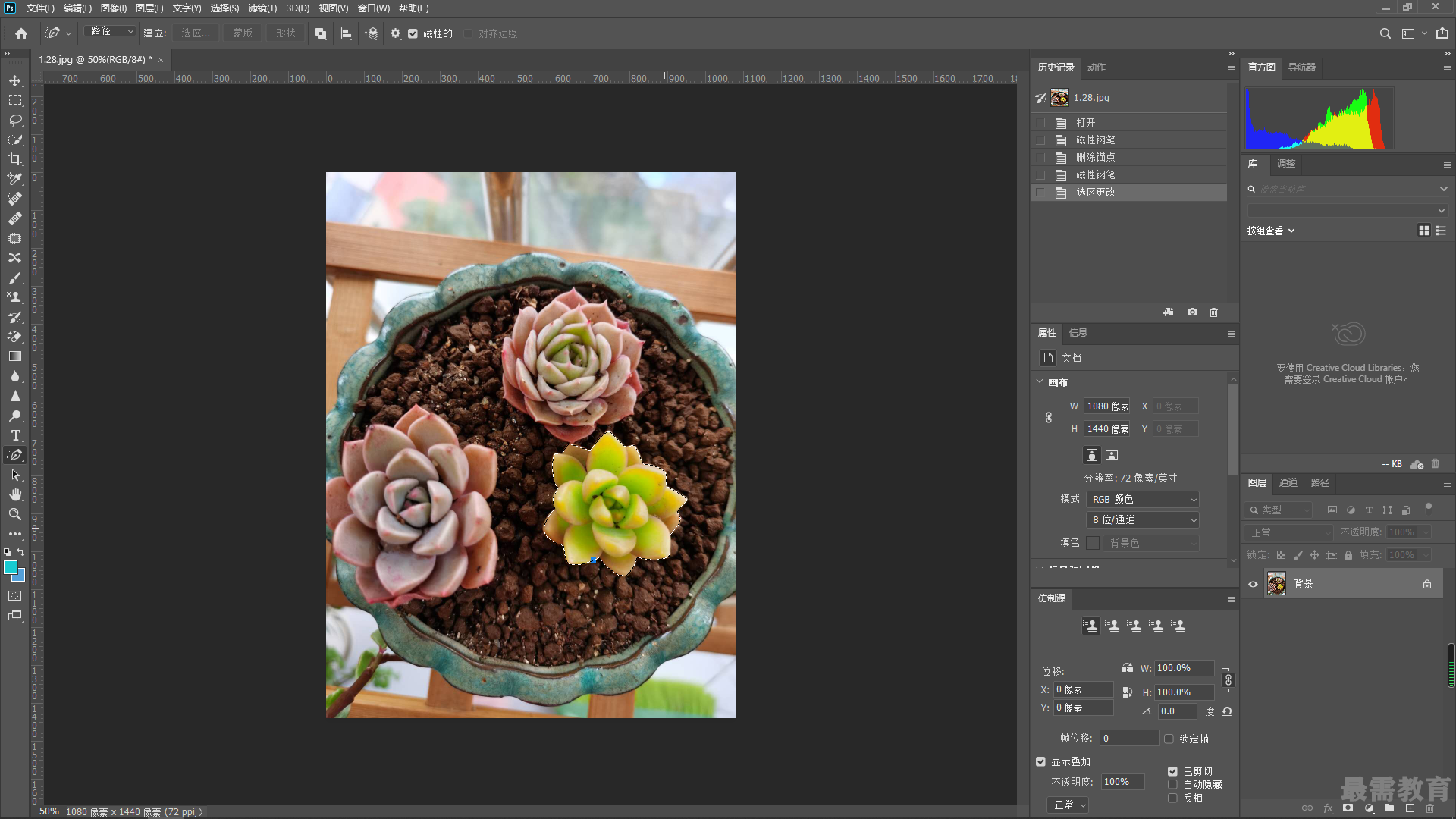Toggle the Align Edges checkbox

[468, 33]
